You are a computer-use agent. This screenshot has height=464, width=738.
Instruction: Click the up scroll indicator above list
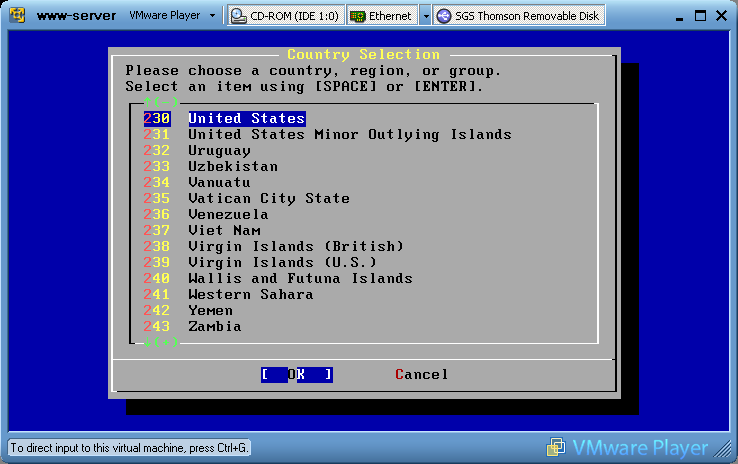[161, 102]
